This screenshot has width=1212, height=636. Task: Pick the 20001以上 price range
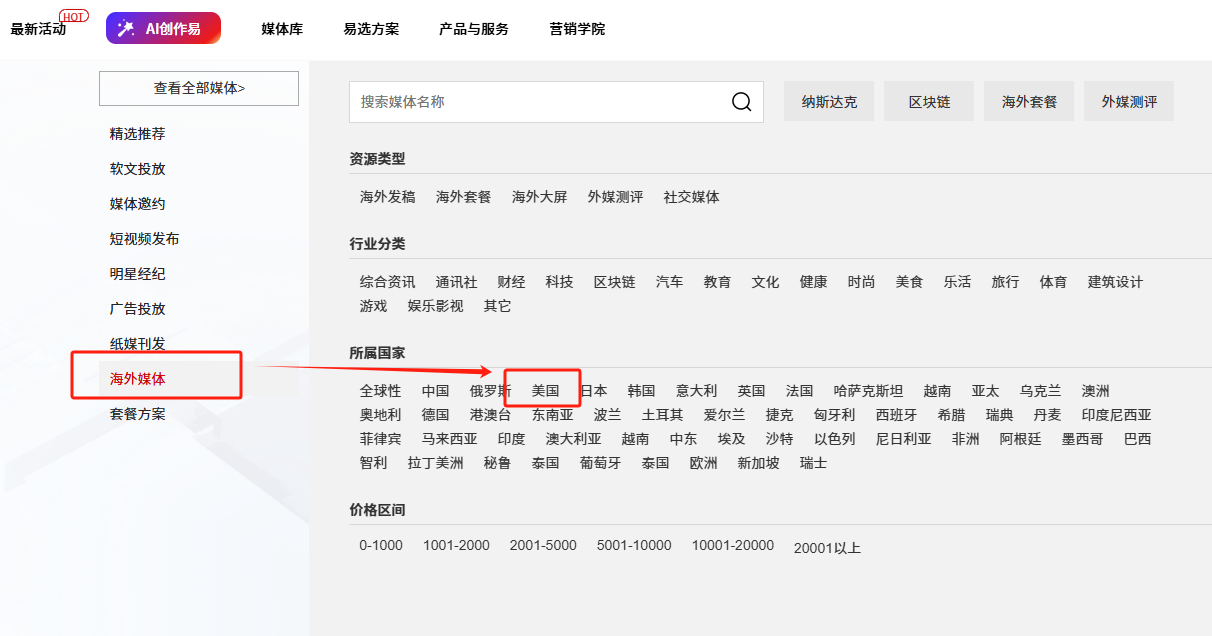click(x=827, y=547)
